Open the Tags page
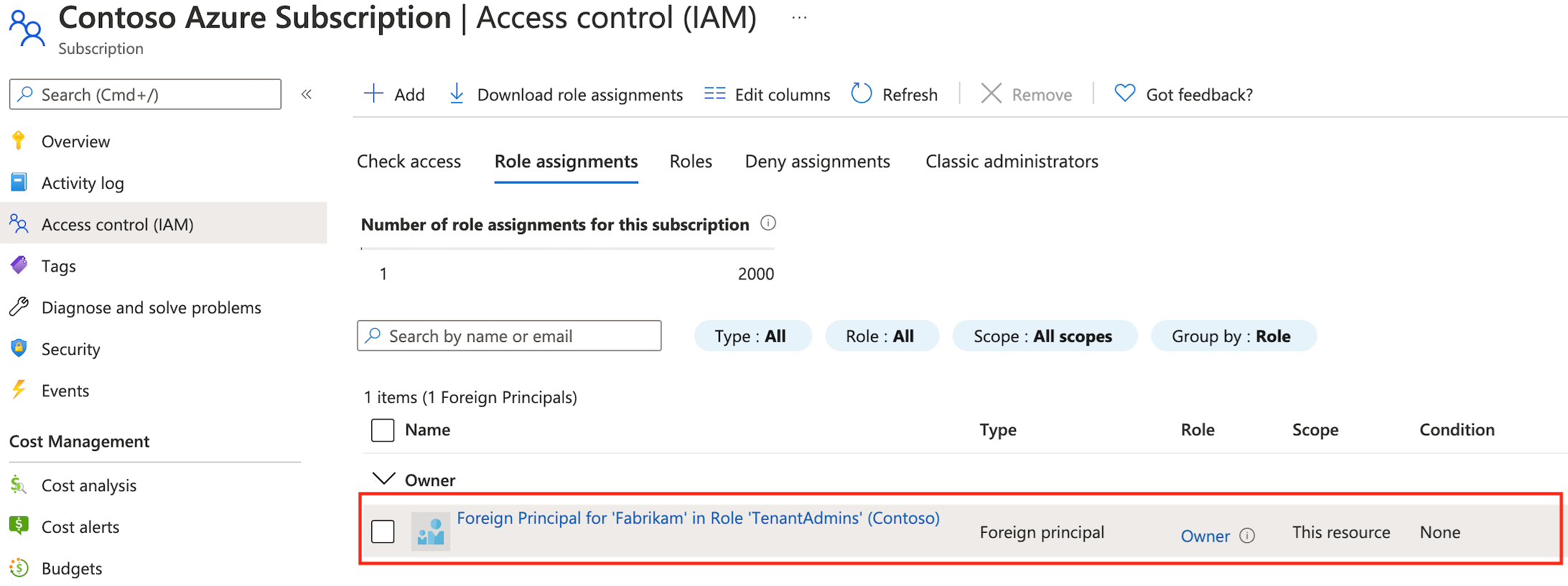Image resolution: width=1568 pixels, height=586 pixels. [x=58, y=265]
